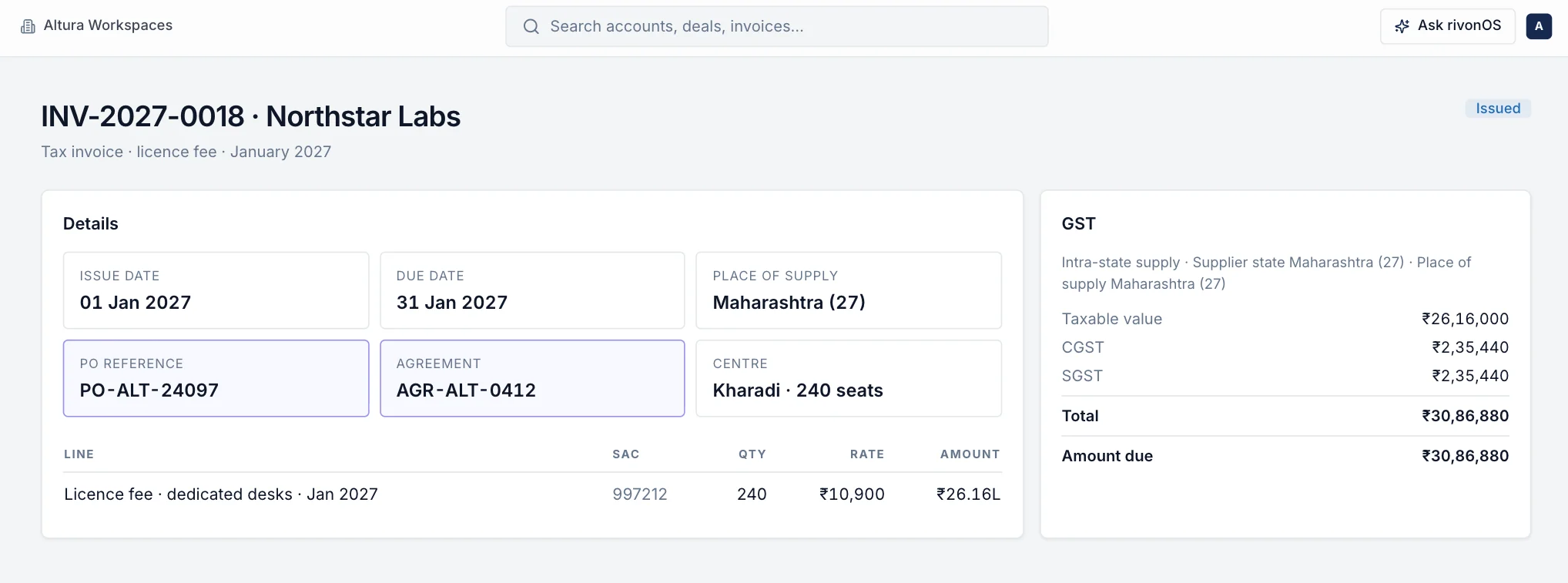Click the line amount ₹26.16L
The width and height of the screenshot is (1568, 583).
coord(968,494)
